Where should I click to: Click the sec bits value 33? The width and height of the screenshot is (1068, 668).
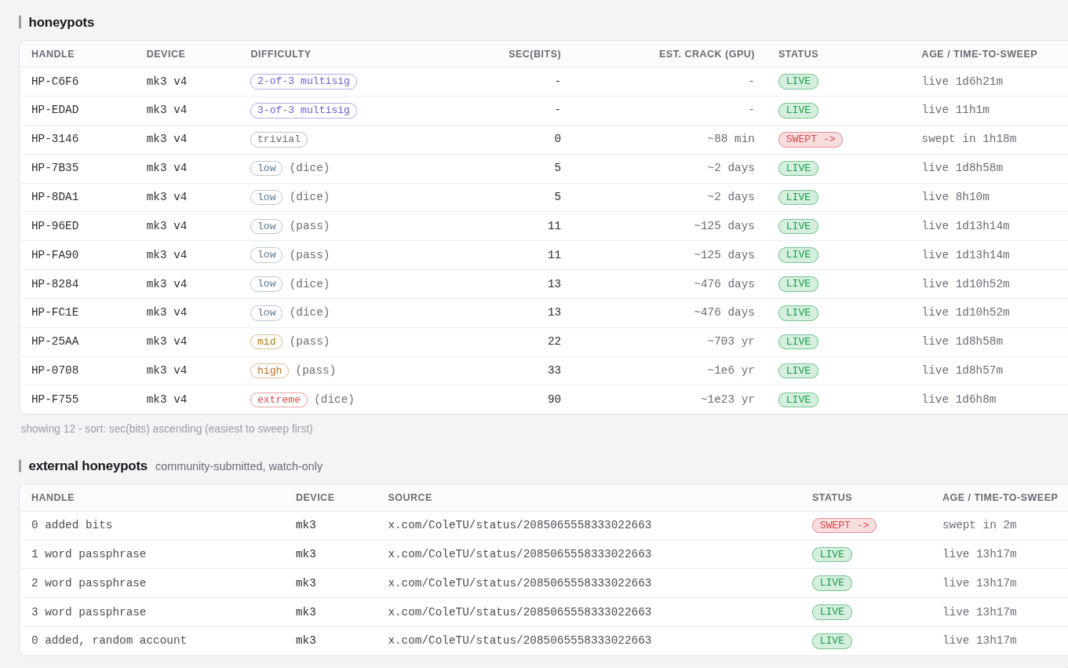click(554, 370)
